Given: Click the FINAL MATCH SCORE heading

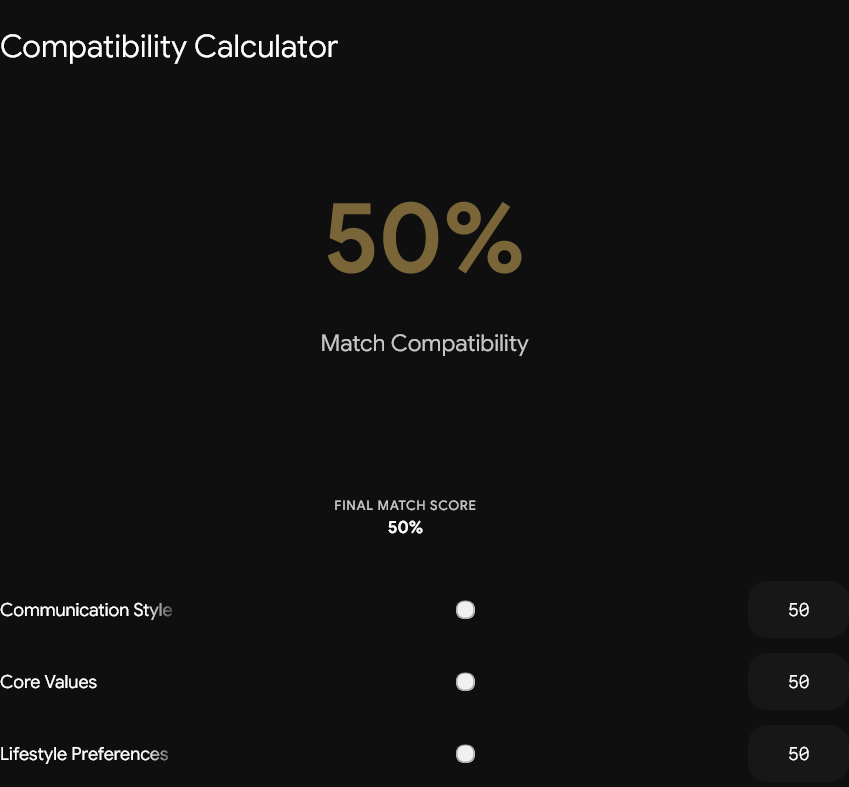Looking at the screenshot, I should (x=405, y=505).
